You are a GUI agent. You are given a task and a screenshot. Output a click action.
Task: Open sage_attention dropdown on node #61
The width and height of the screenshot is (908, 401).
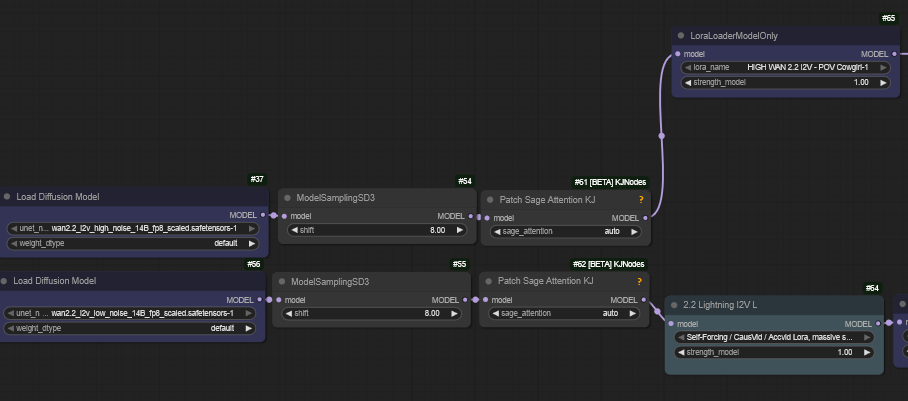tap(565, 231)
